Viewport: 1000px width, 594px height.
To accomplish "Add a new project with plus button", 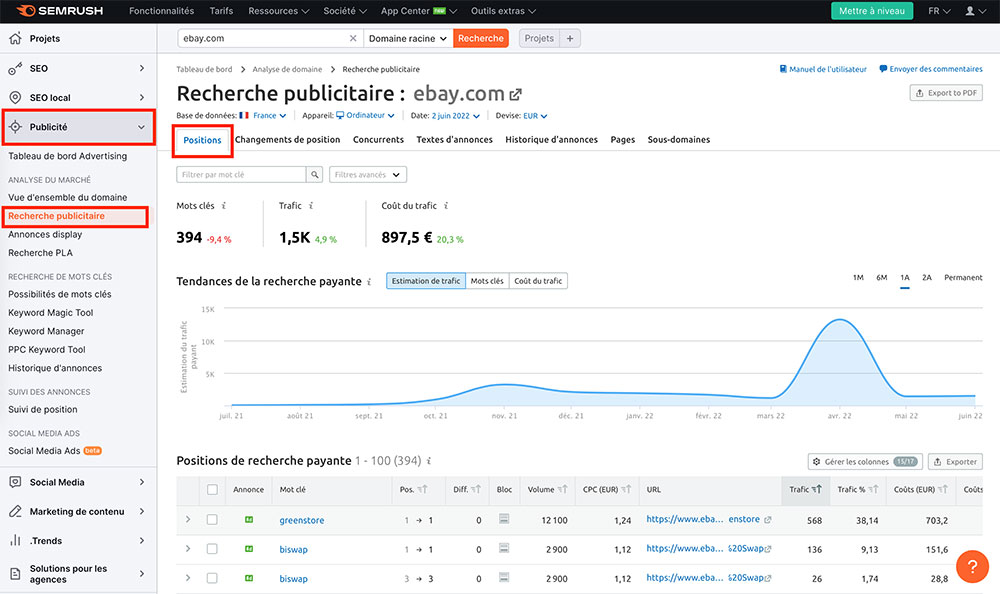I will pos(570,38).
